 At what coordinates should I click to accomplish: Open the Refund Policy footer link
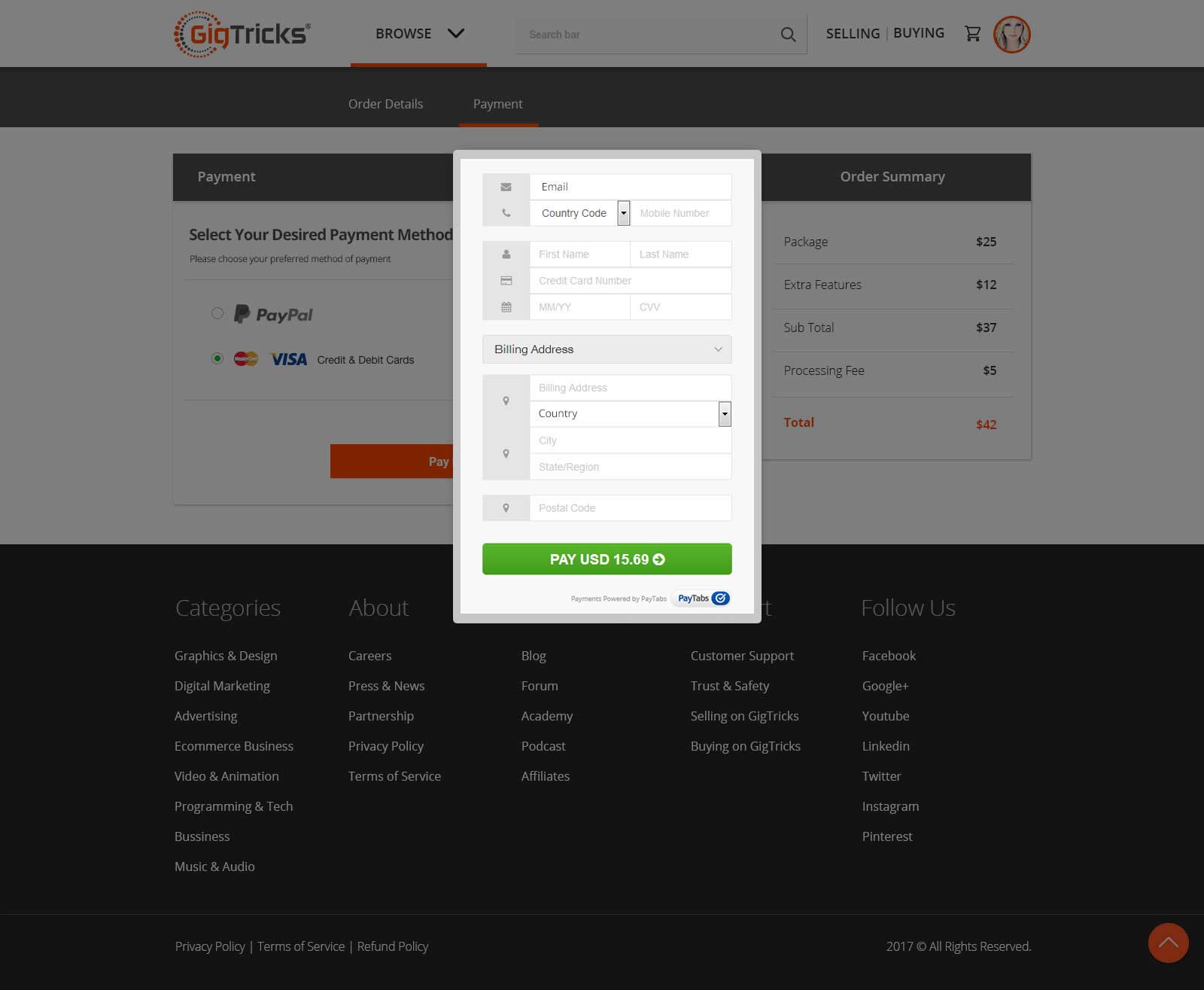(x=392, y=946)
